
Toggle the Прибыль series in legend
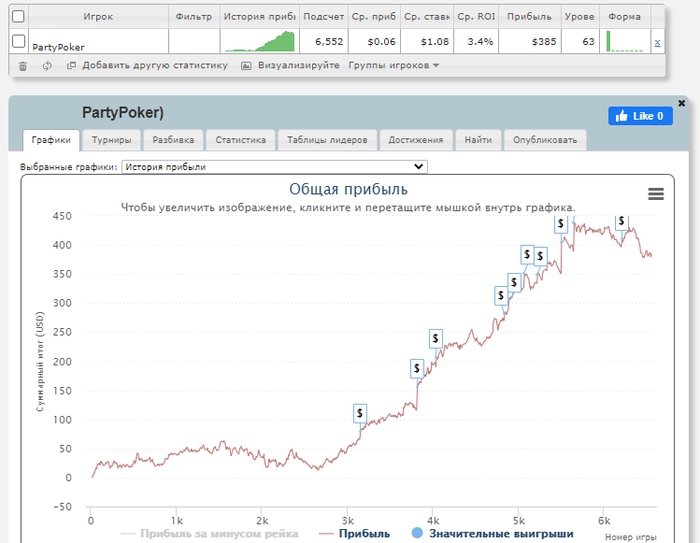point(354,533)
